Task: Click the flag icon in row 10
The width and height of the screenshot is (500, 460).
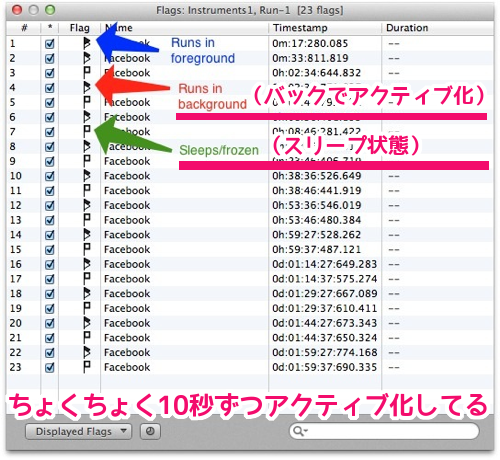Action: (x=87, y=176)
